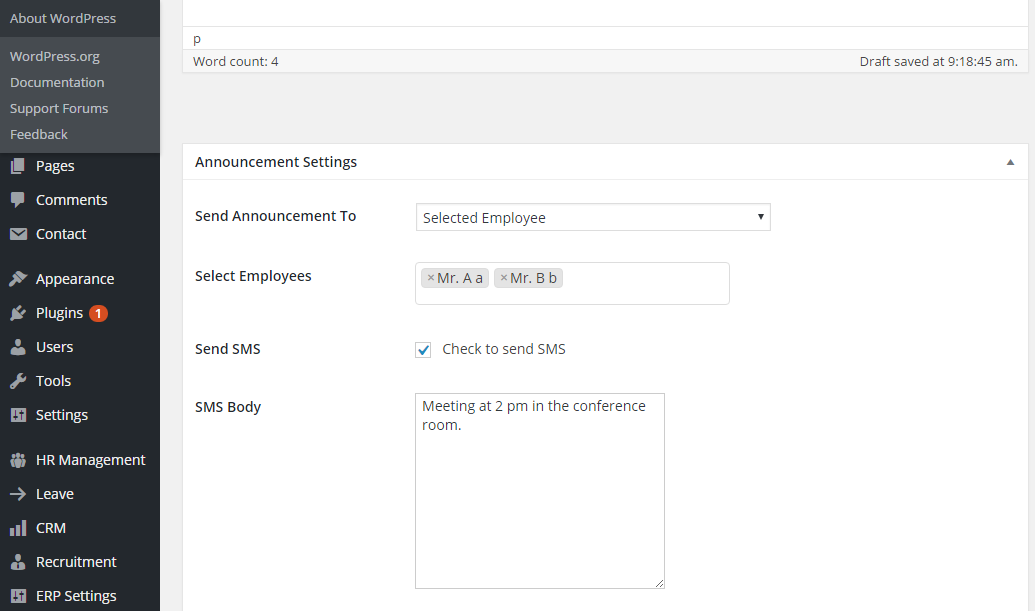Click inside the SMS Body text area
The height and width of the screenshot is (611, 1035).
tap(539, 500)
